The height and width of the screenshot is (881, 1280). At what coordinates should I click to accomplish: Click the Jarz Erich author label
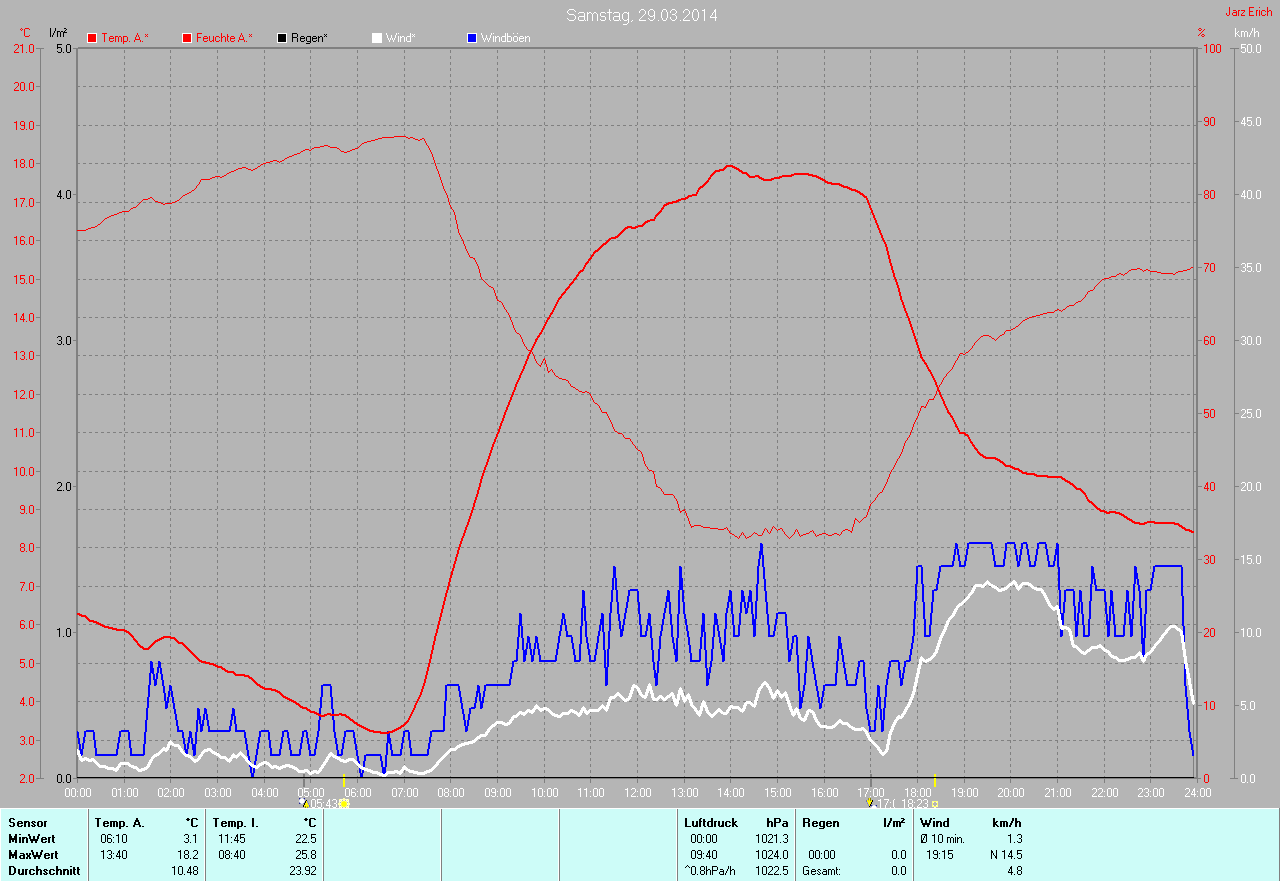(1249, 11)
